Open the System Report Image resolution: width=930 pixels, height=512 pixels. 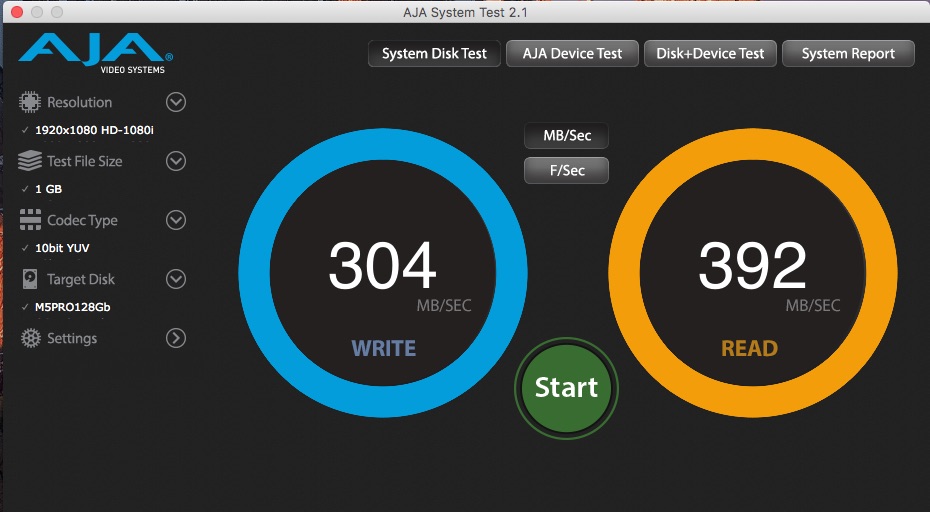[848, 53]
